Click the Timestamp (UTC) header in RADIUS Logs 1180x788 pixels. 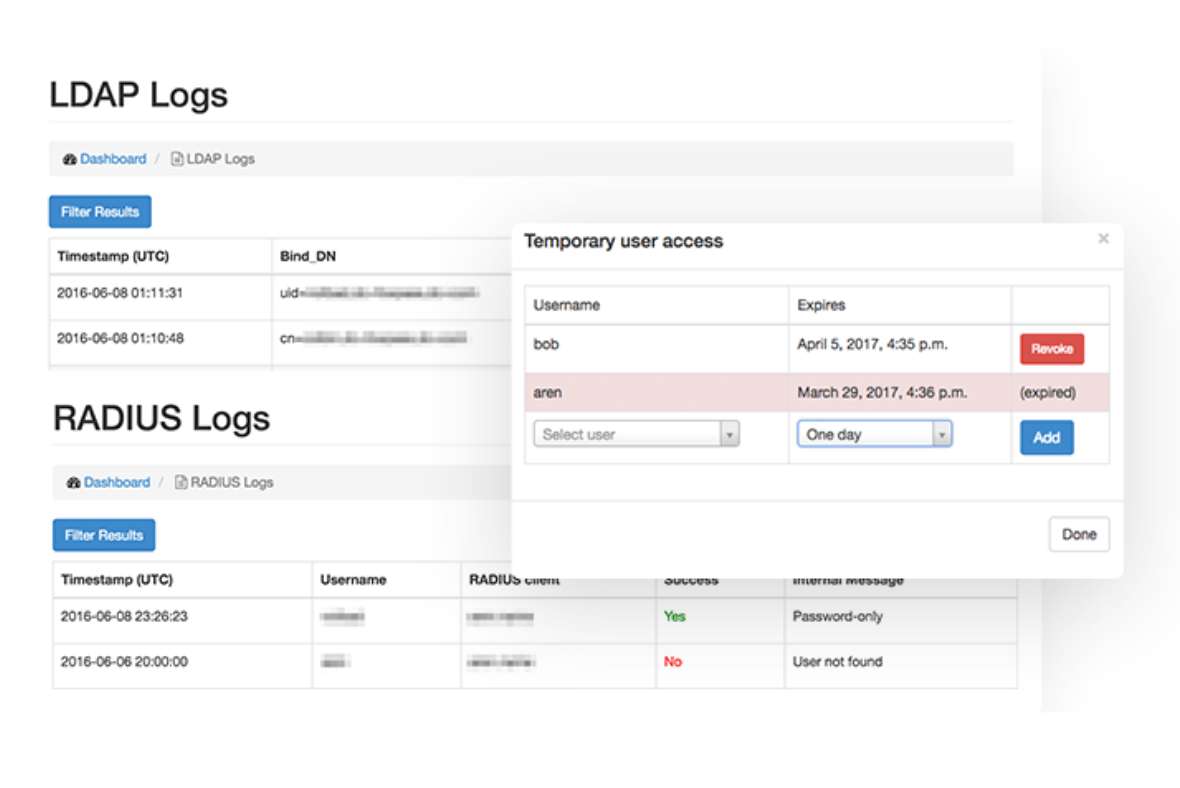click(x=117, y=579)
